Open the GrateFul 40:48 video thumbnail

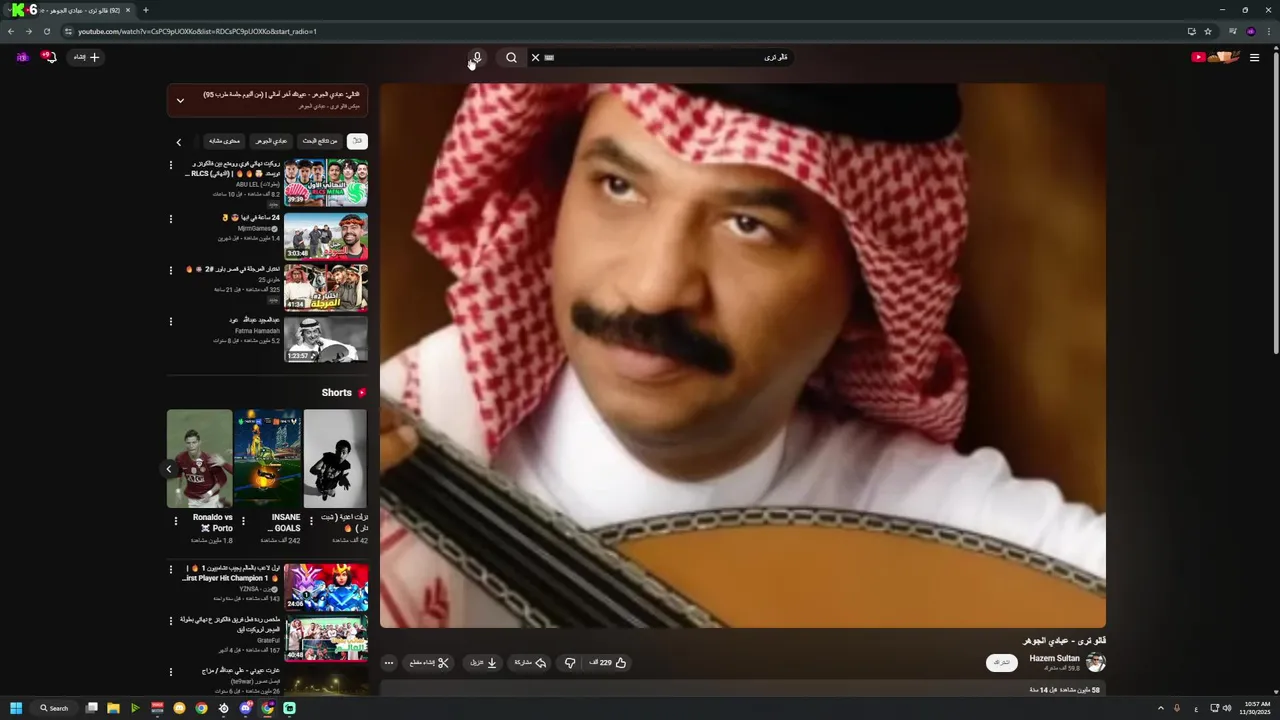click(326, 639)
